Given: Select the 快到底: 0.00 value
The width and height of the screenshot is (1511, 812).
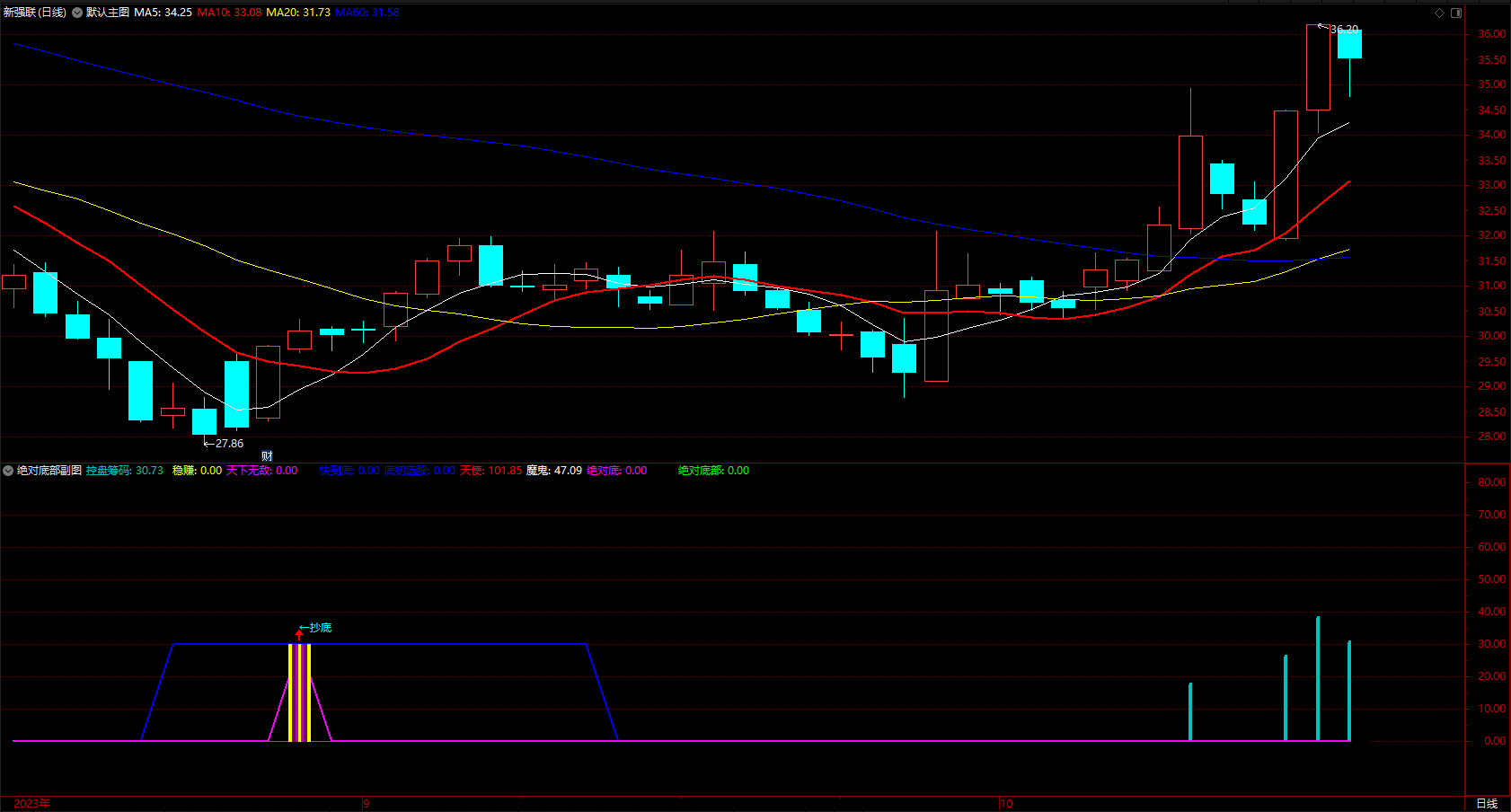Looking at the screenshot, I should click(349, 471).
